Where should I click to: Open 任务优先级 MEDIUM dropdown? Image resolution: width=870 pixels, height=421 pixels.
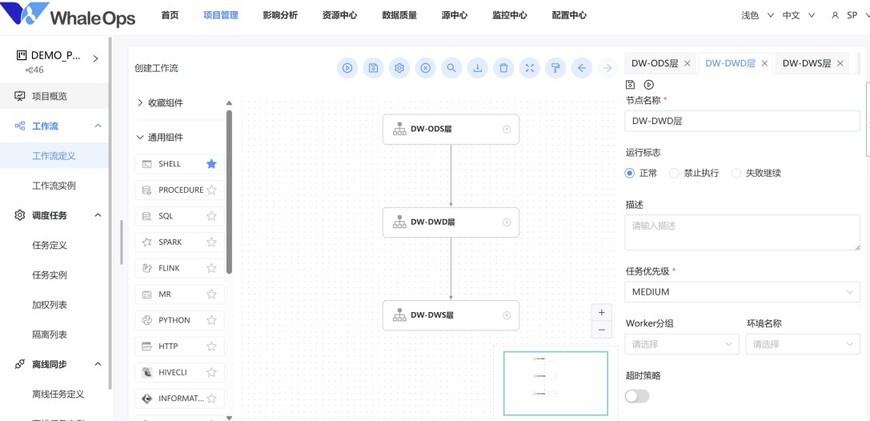[742, 292]
